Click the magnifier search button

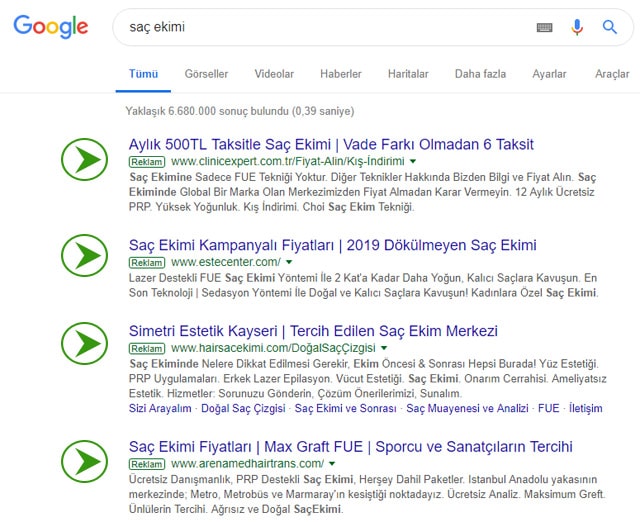click(x=610, y=27)
